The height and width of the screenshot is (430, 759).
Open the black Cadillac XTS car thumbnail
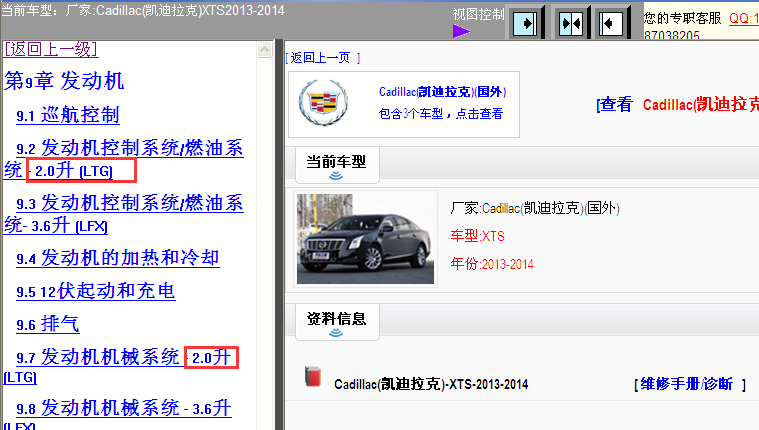point(365,239)
